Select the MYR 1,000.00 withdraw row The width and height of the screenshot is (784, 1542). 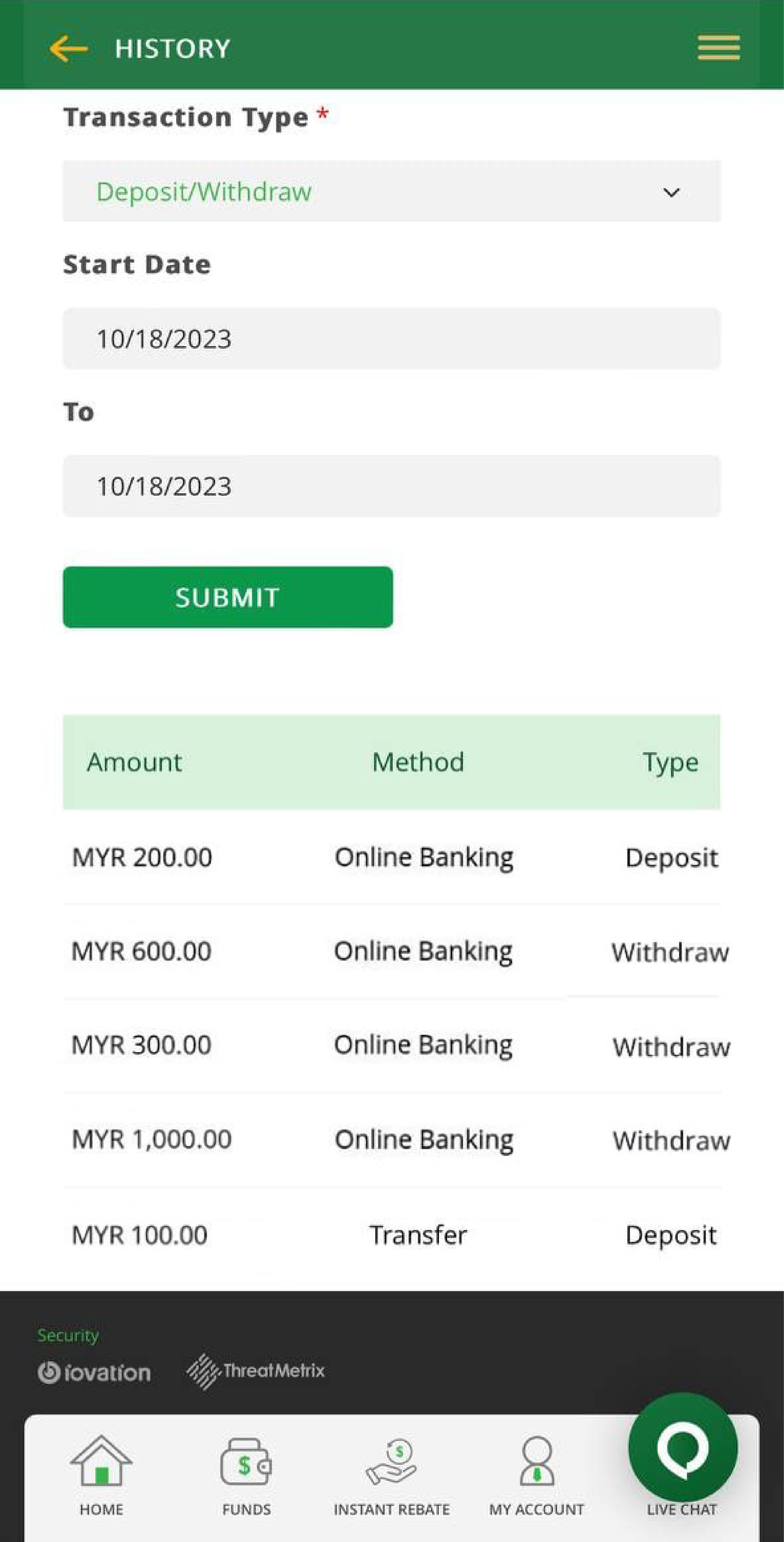[391, 1140]
